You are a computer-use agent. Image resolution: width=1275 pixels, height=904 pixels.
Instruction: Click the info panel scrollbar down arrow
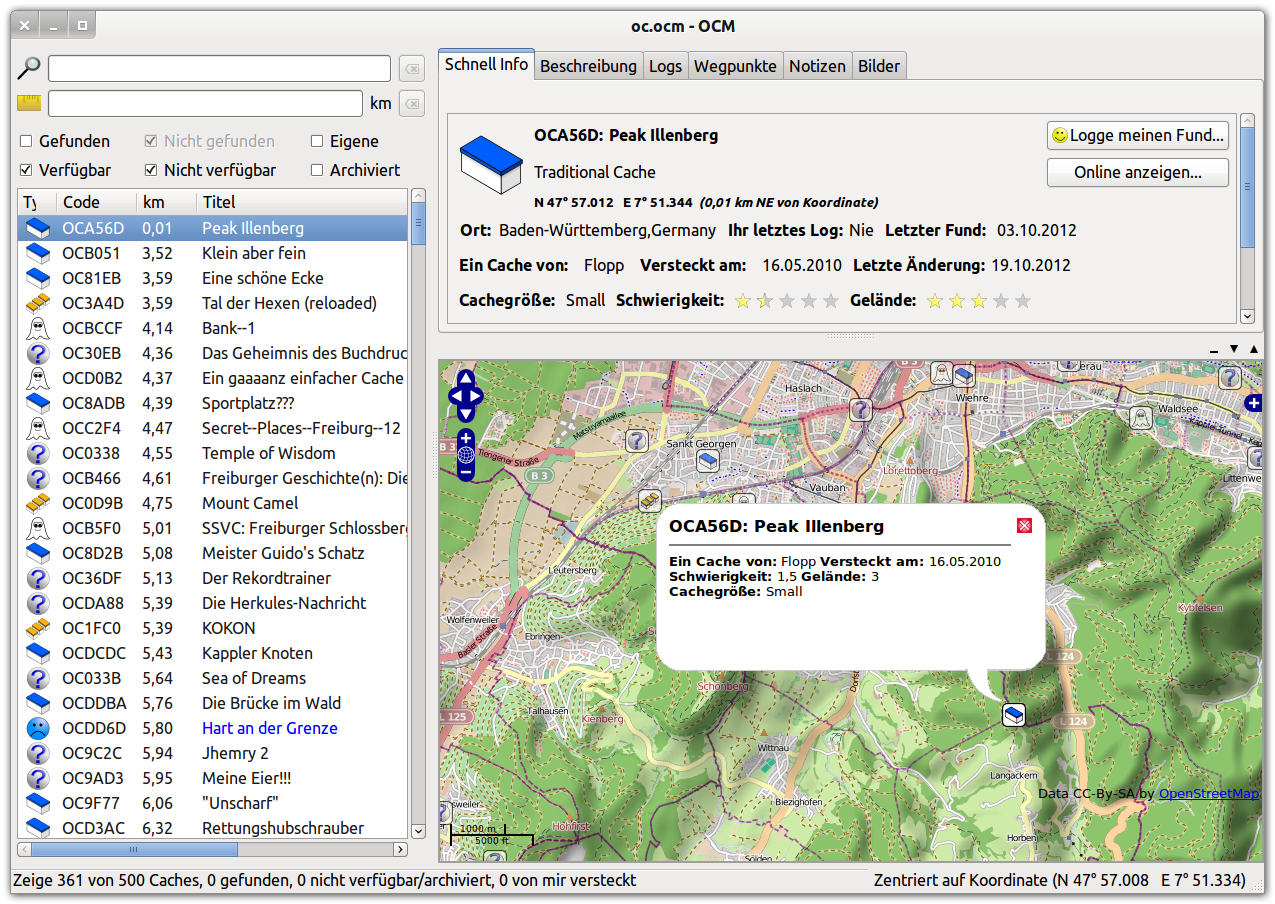[1247, 316]
